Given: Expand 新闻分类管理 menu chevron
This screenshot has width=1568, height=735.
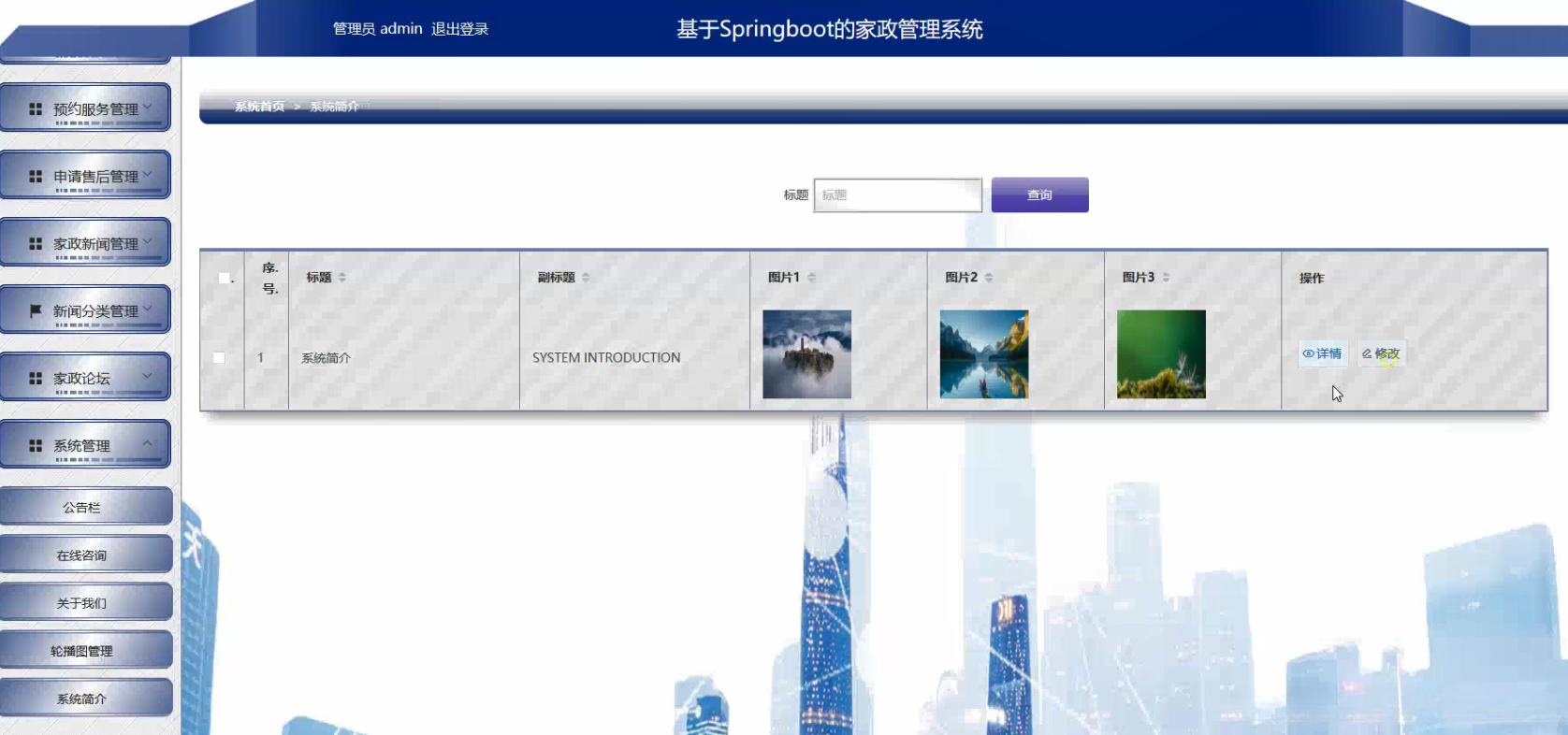Looking at the screenshot, I should (148, 310).
